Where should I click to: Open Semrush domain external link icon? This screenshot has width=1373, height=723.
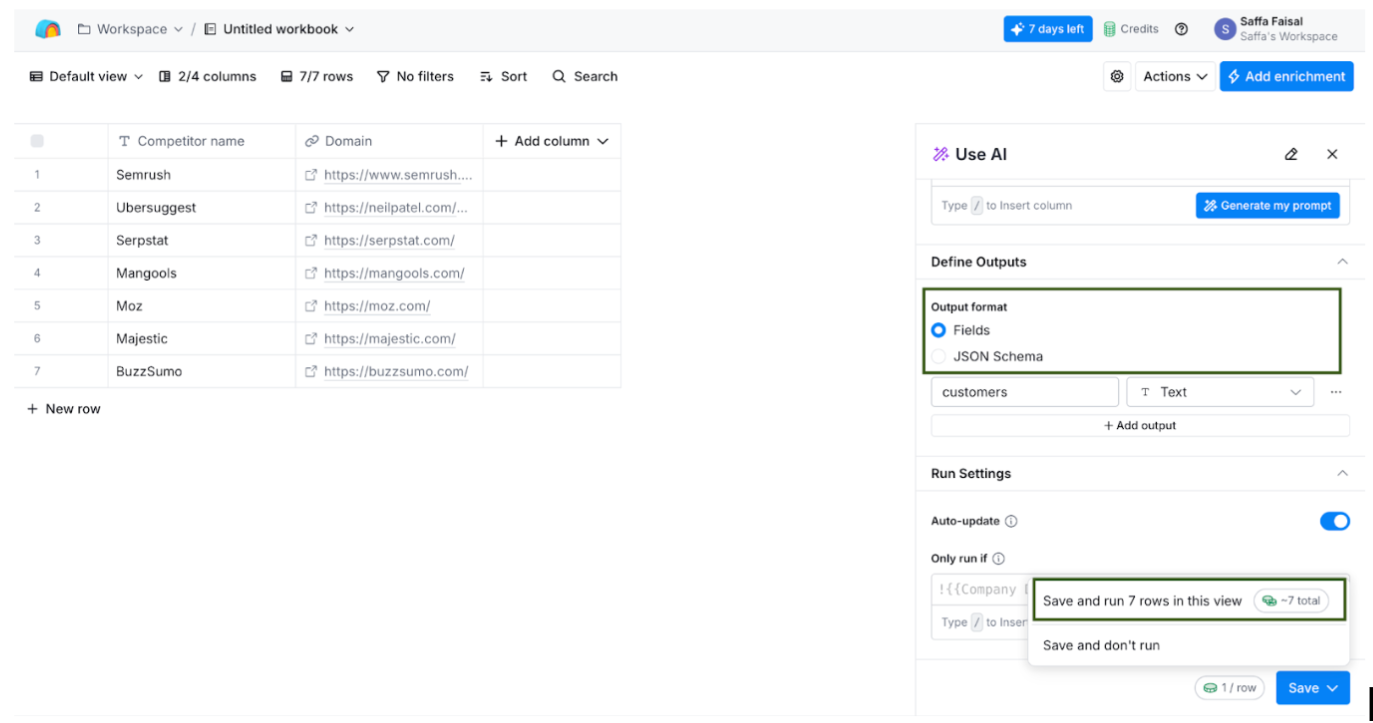(x=311, y=175)
